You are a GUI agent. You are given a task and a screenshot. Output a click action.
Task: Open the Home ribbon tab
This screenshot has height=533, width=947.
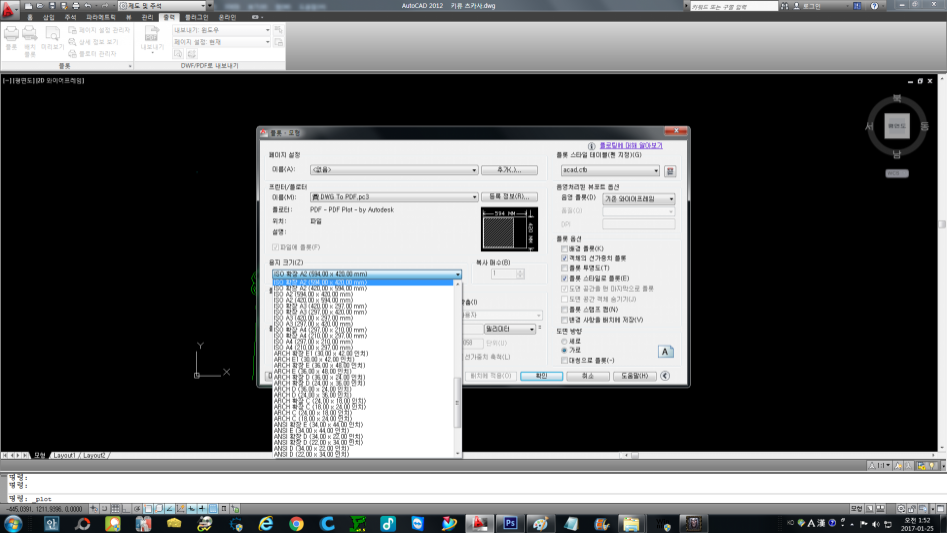pos(30,18)
